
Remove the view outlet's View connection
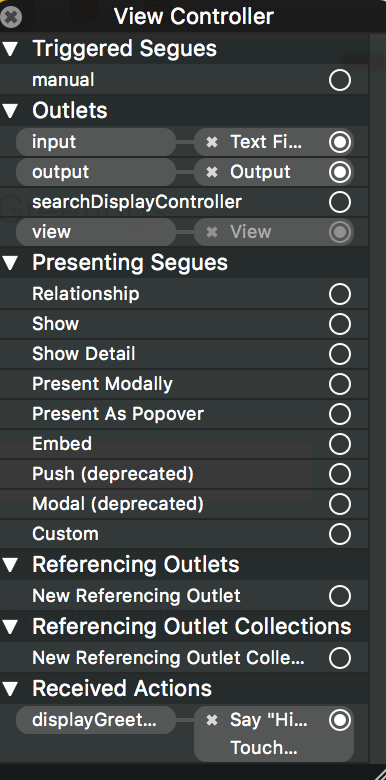tap(212, 232)
